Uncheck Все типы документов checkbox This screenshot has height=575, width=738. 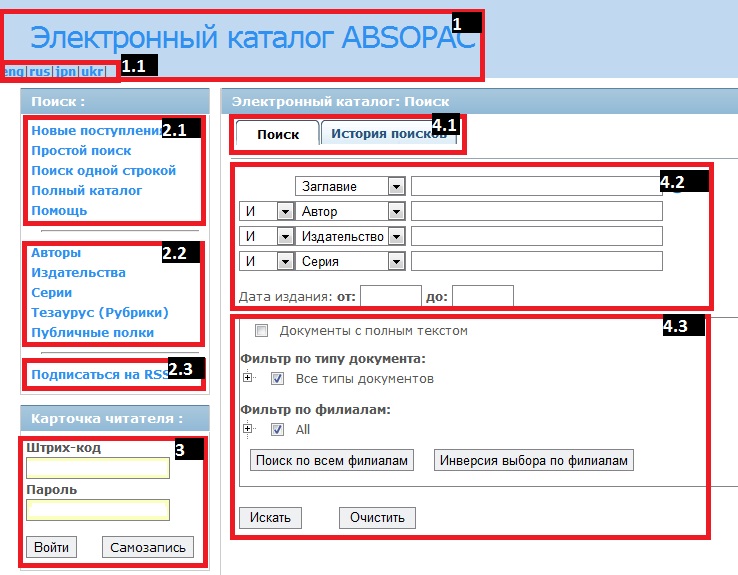tap(278, 379)
